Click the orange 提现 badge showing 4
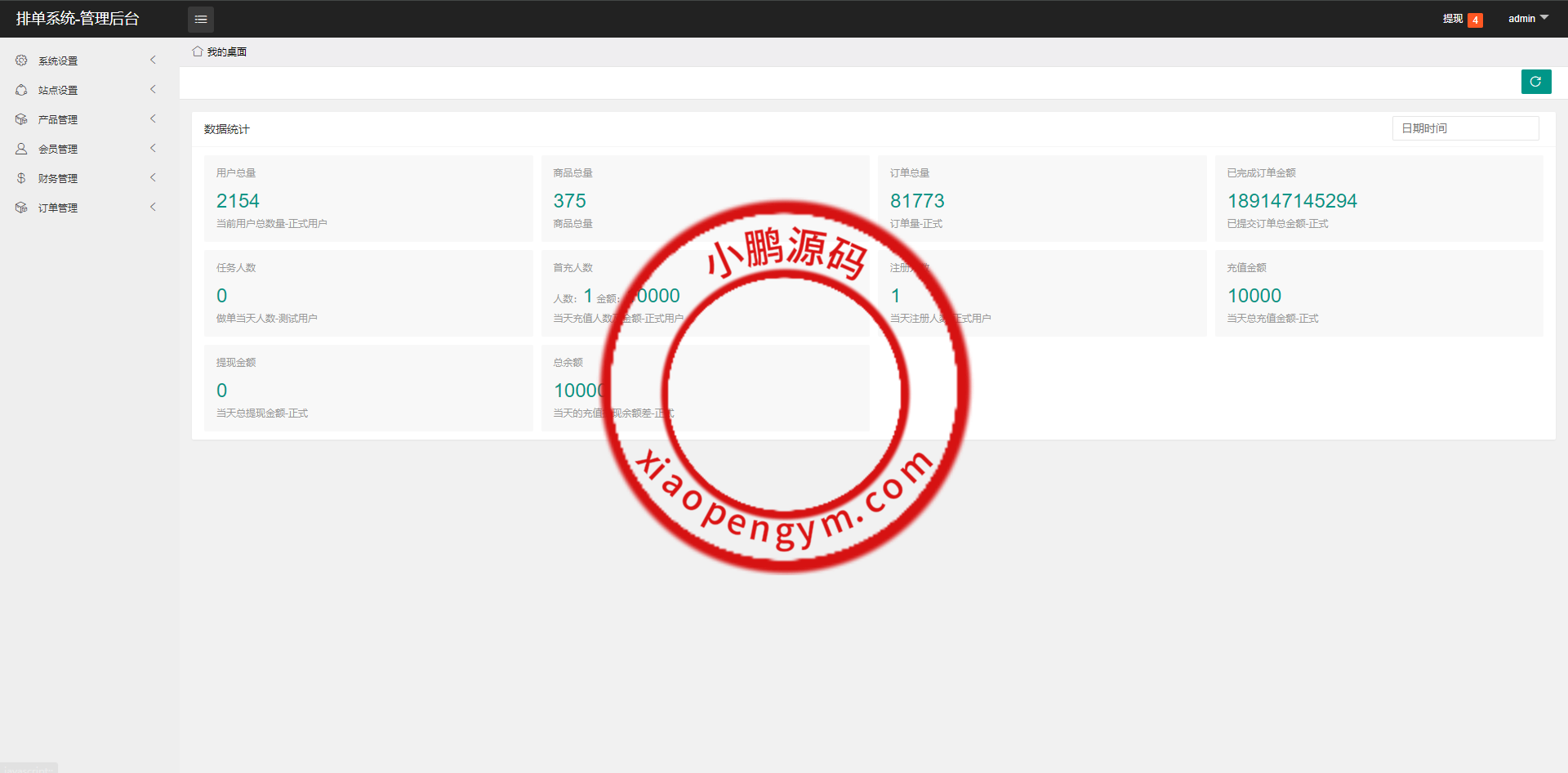Image resolution: width=1568 pixels, height=773 pixels. point(1475,20)
